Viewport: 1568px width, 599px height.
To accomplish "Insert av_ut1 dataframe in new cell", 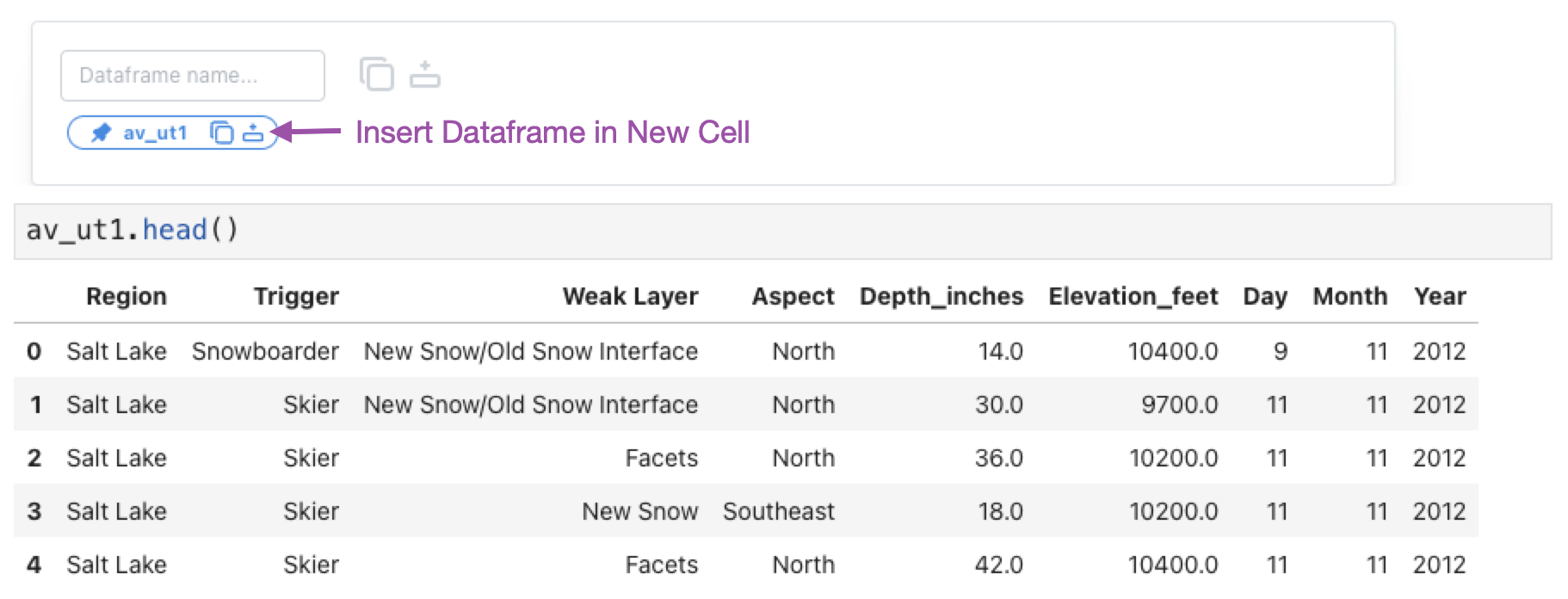I will click(x=253, y=133).
